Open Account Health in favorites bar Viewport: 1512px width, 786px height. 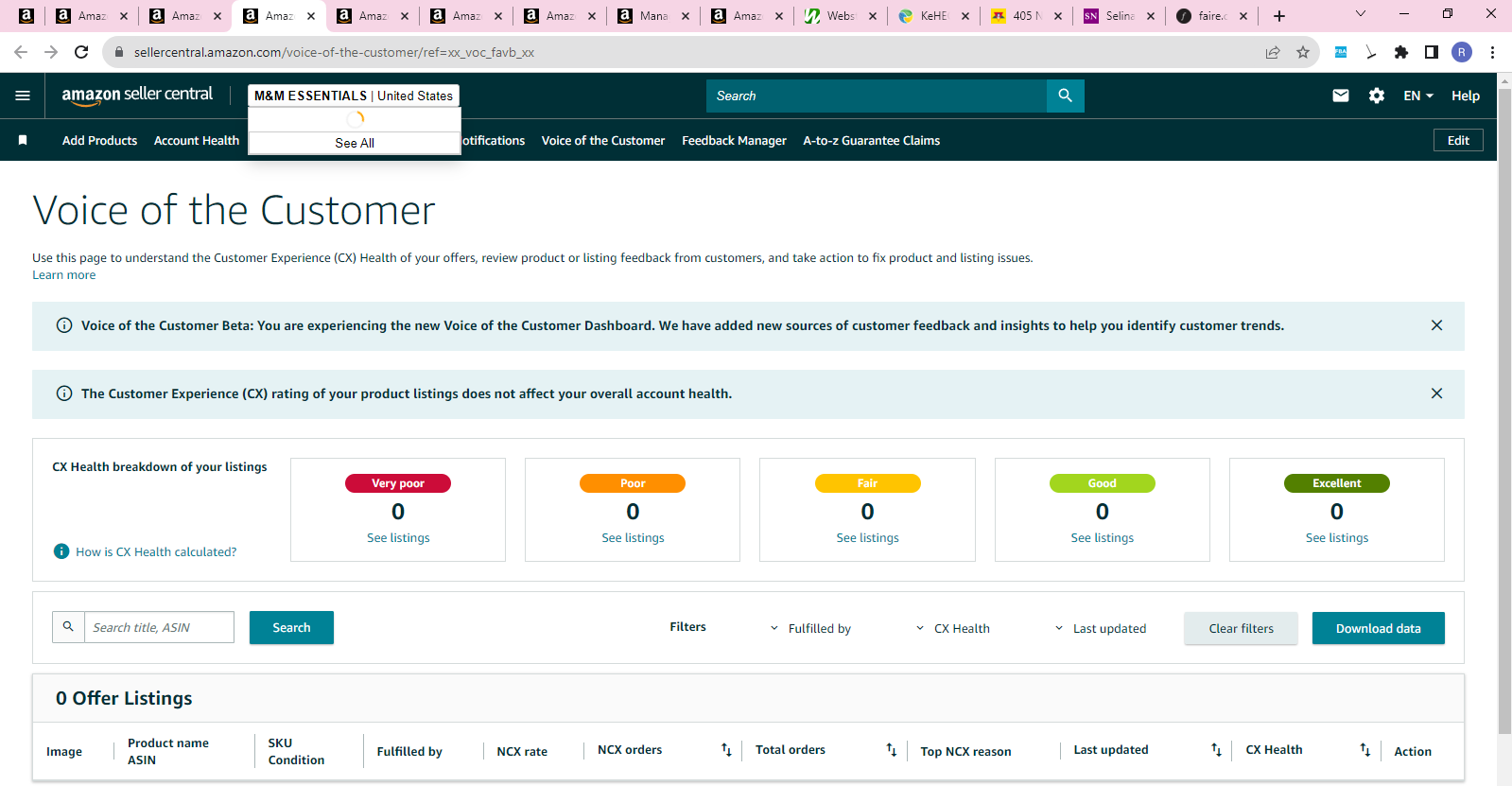[x=197, y=140]
